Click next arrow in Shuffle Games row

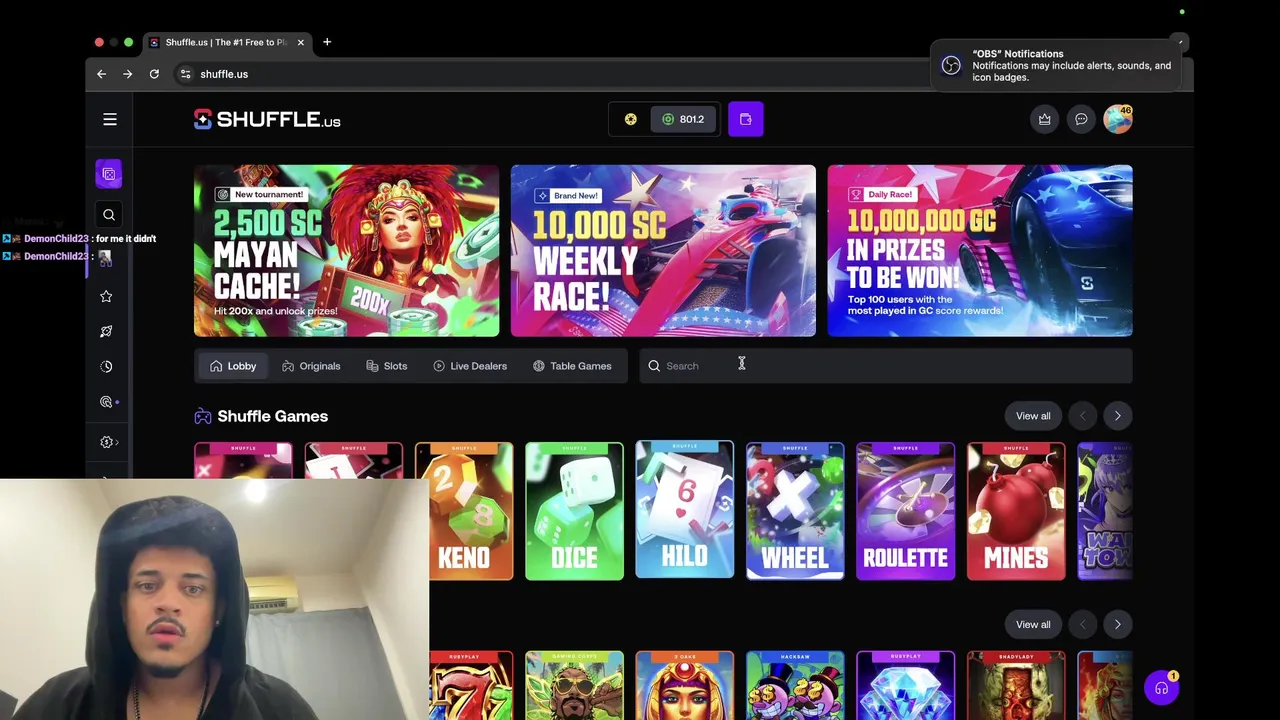pyautogui.click(x=1117, y=416)
